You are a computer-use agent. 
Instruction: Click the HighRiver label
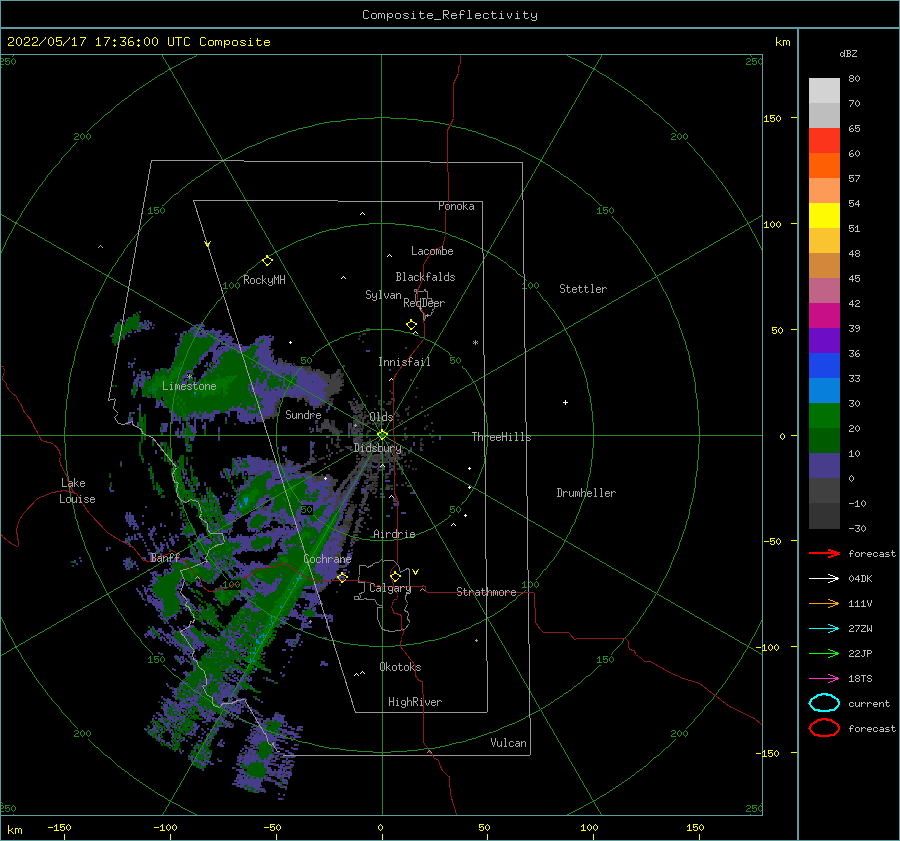[x=415, y=702]
